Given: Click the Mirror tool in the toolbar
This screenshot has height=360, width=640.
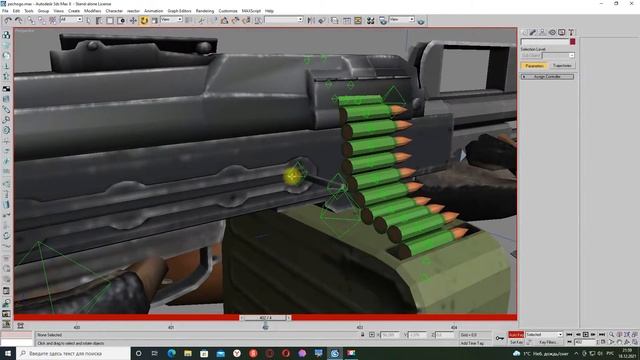Looking at the screenshot, I should tap(311, 20).
